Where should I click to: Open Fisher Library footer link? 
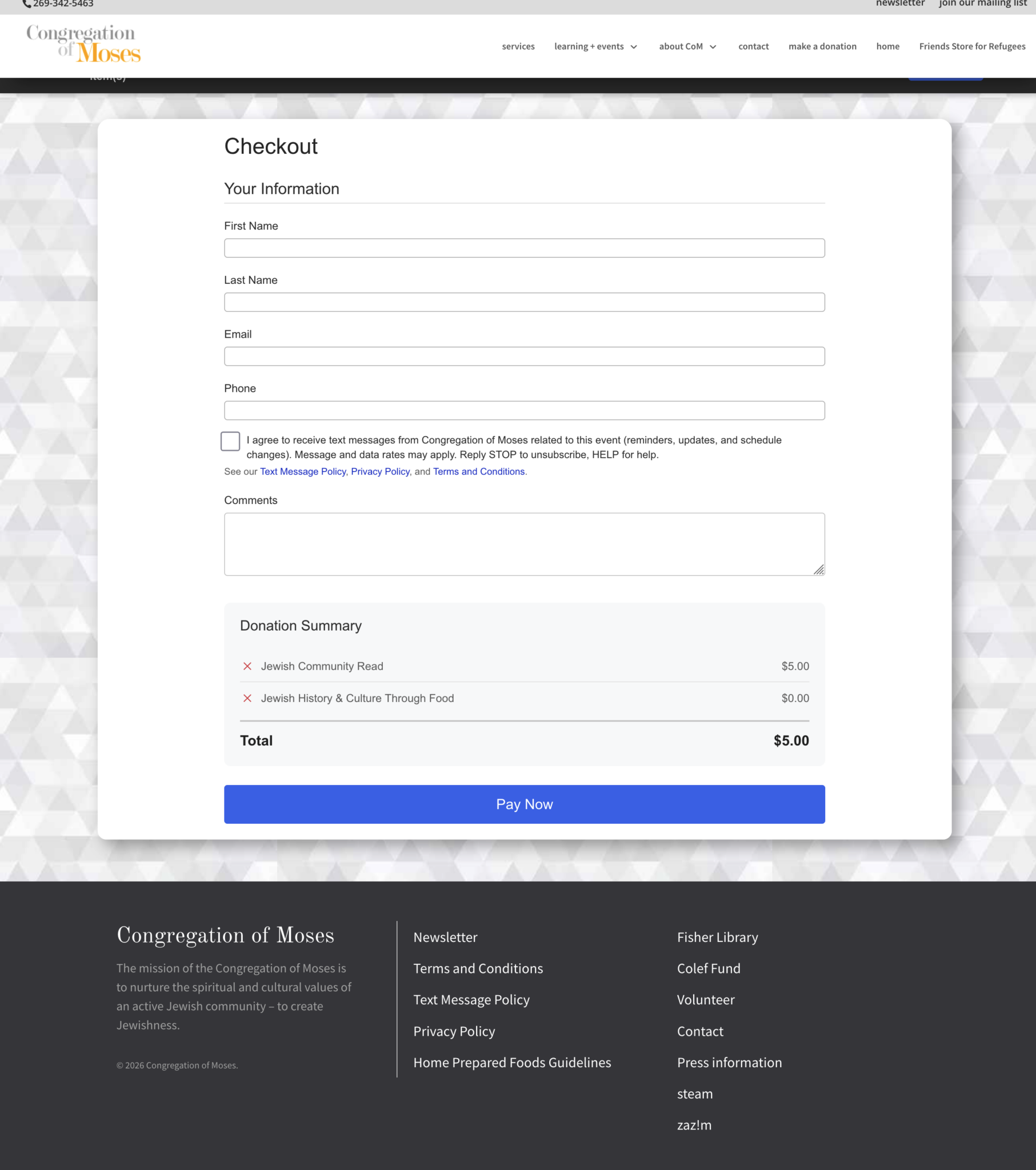(717, 937)
